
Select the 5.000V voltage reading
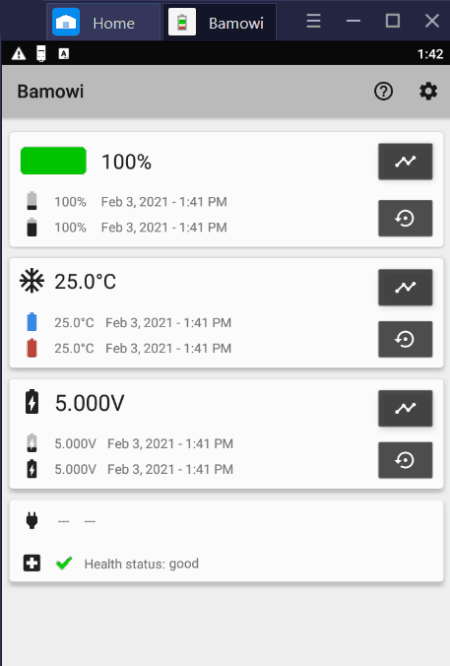90,403
